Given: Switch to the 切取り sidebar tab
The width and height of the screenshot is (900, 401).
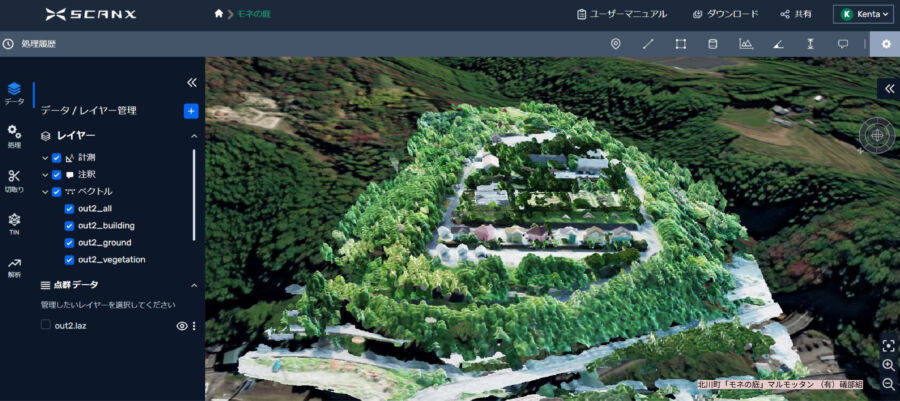Looking at the screenshot, I should click(x=14, y=180).
